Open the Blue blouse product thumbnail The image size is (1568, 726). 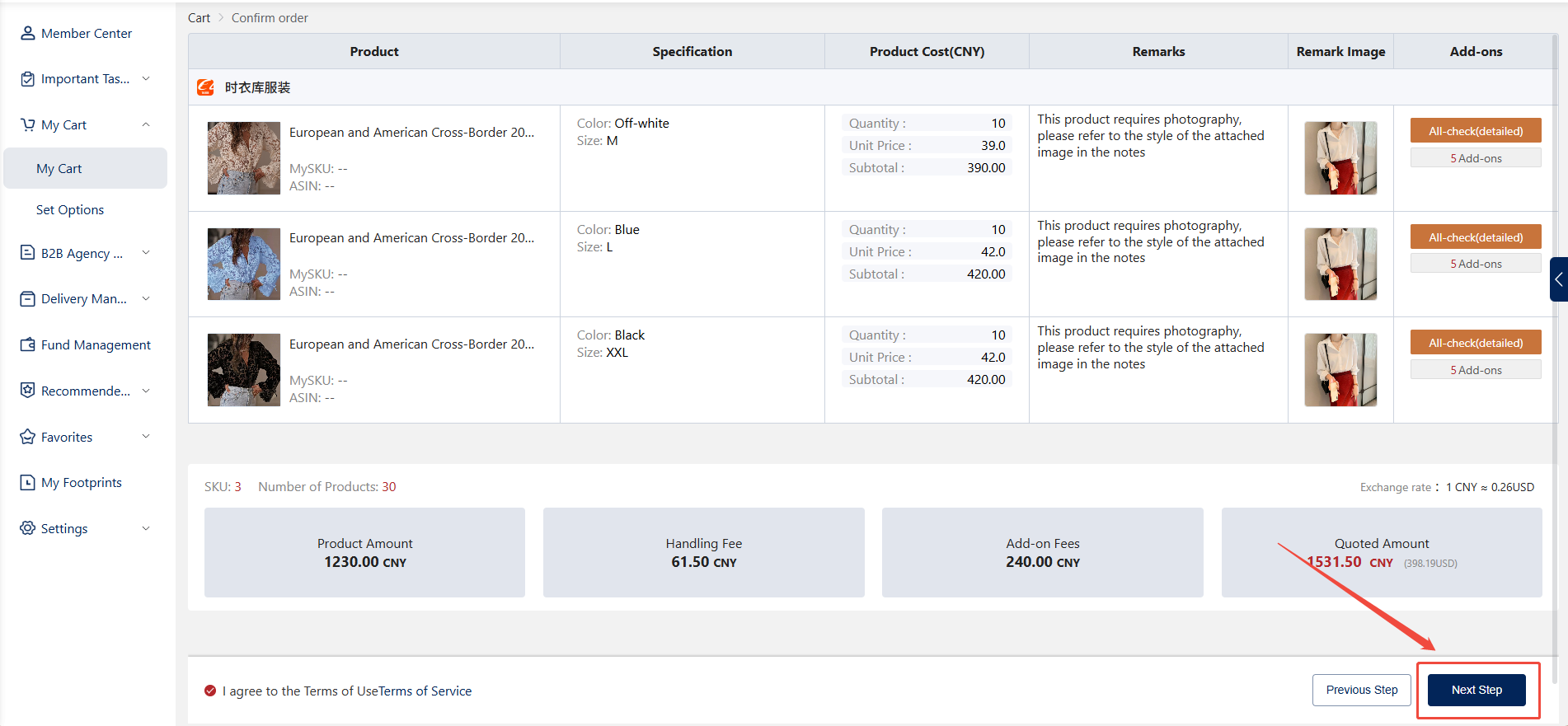(244, 264)
